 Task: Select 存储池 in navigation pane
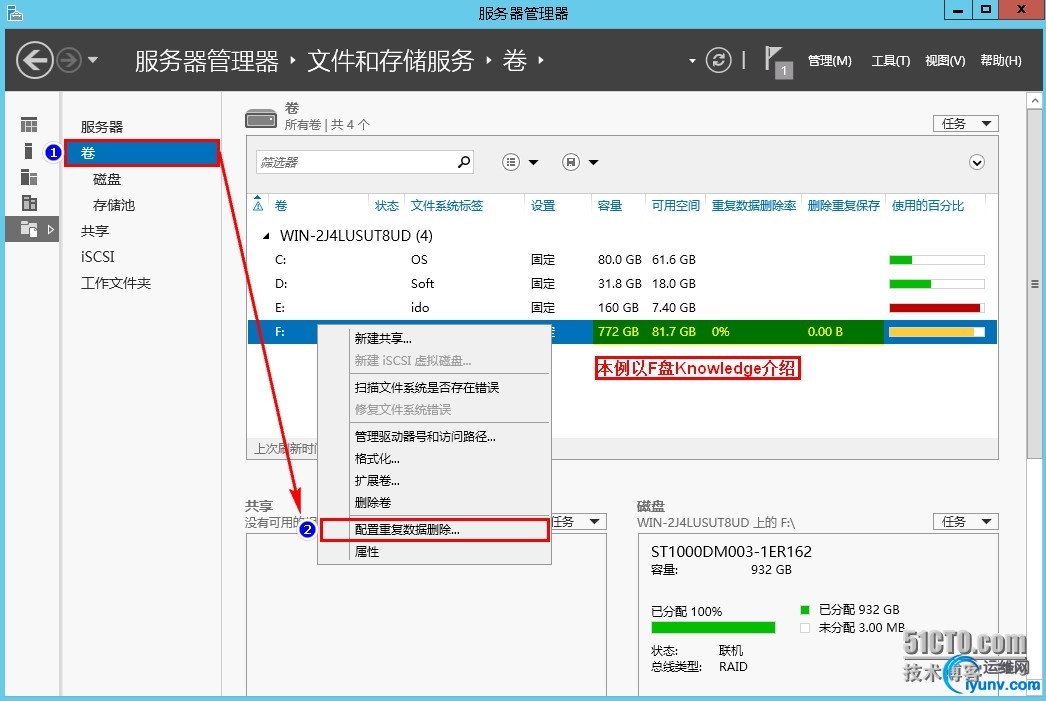click(x=114, y=205)
